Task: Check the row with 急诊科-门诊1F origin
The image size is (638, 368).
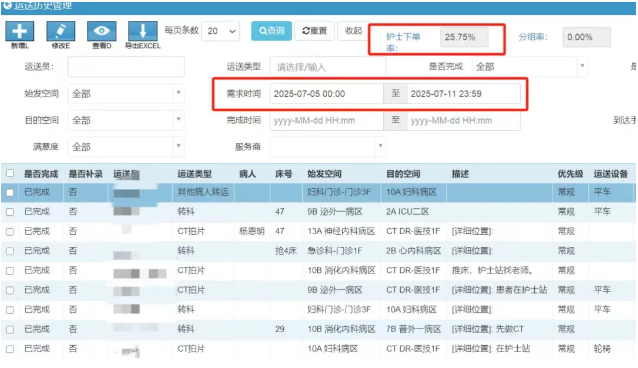Action: coord(10,251)
